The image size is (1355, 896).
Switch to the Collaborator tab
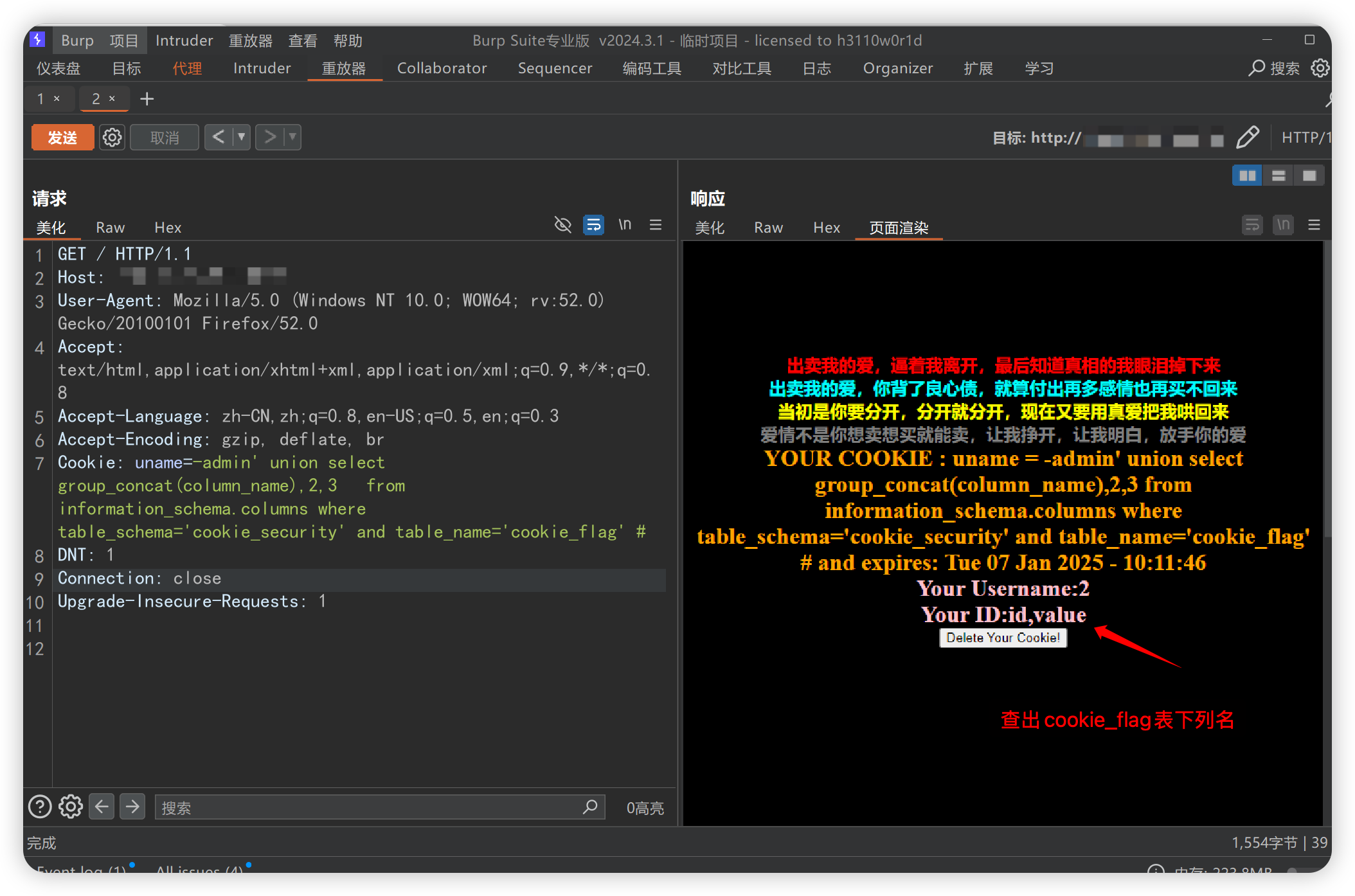click(x=442, y=68)
